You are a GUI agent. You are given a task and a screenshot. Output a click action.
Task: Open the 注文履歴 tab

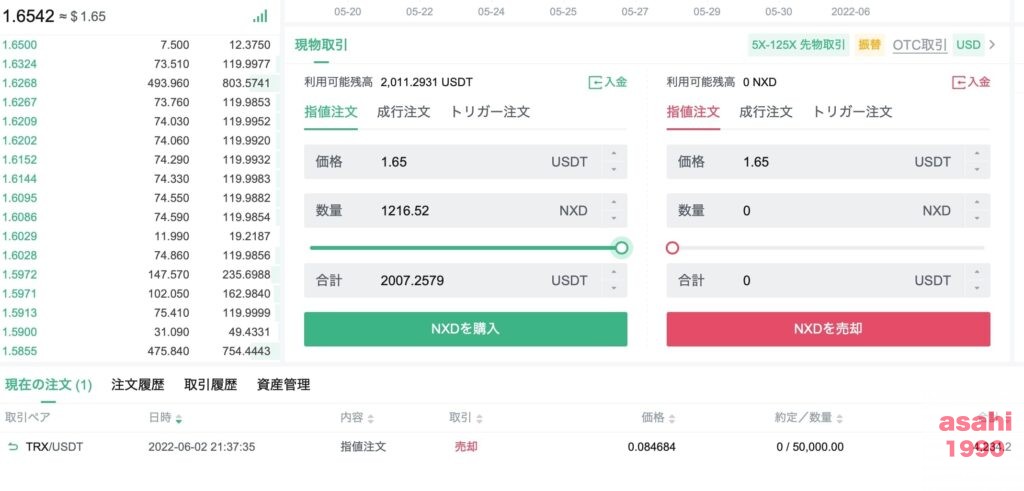pos(138,385)
